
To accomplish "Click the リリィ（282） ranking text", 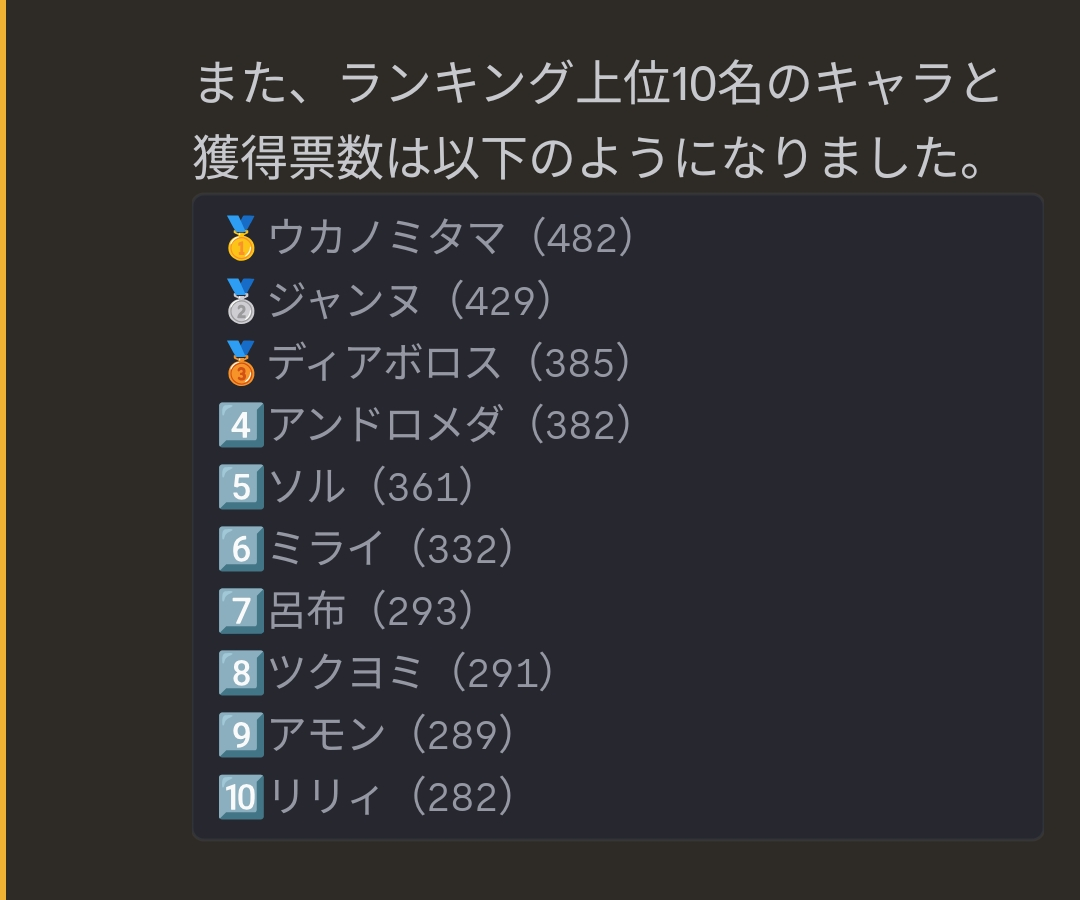I will 392,797.
